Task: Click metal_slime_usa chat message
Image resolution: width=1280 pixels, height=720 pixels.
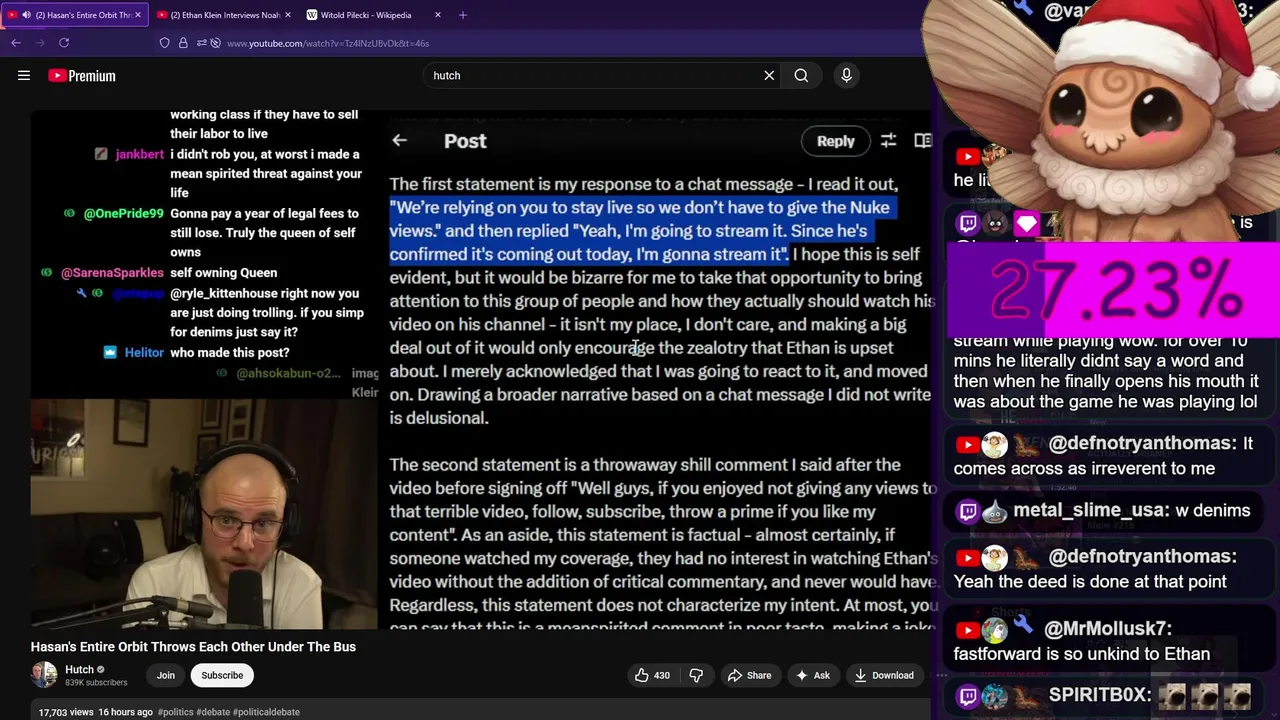Action: [1104, 510]
